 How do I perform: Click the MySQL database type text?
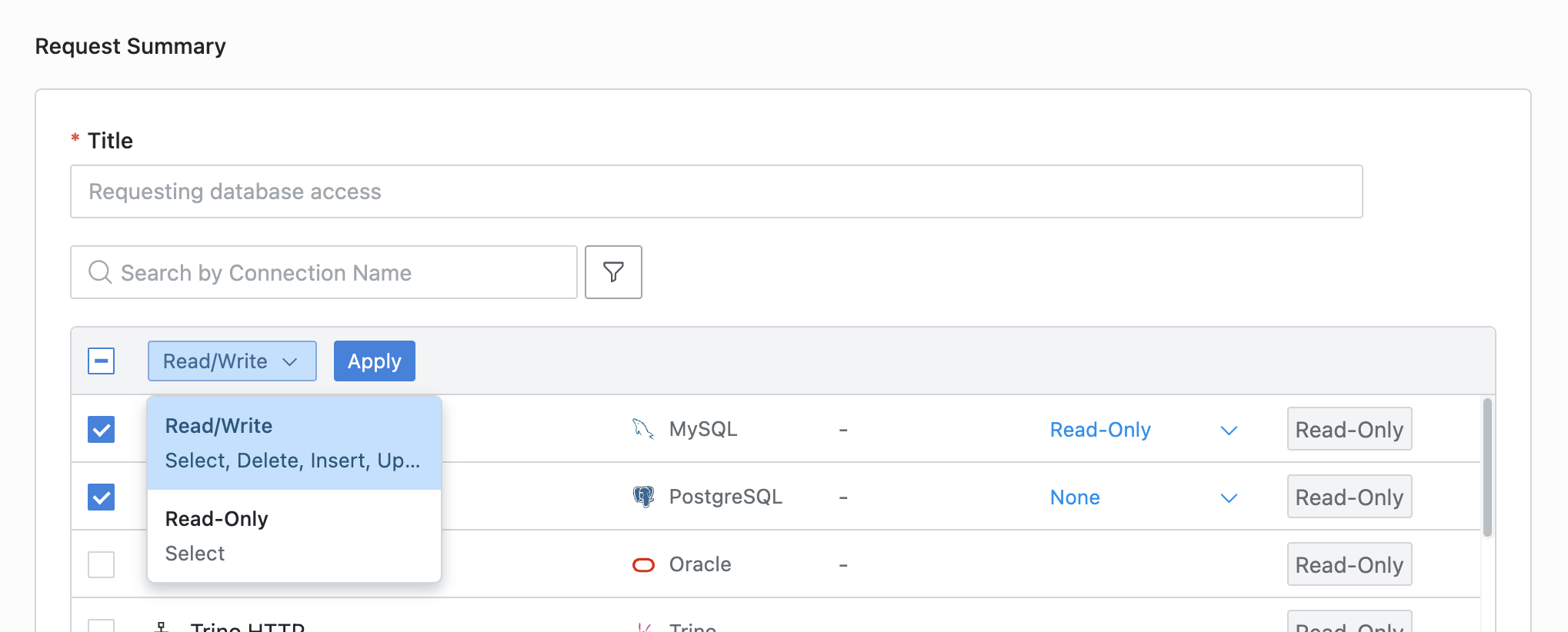(703, 429)
